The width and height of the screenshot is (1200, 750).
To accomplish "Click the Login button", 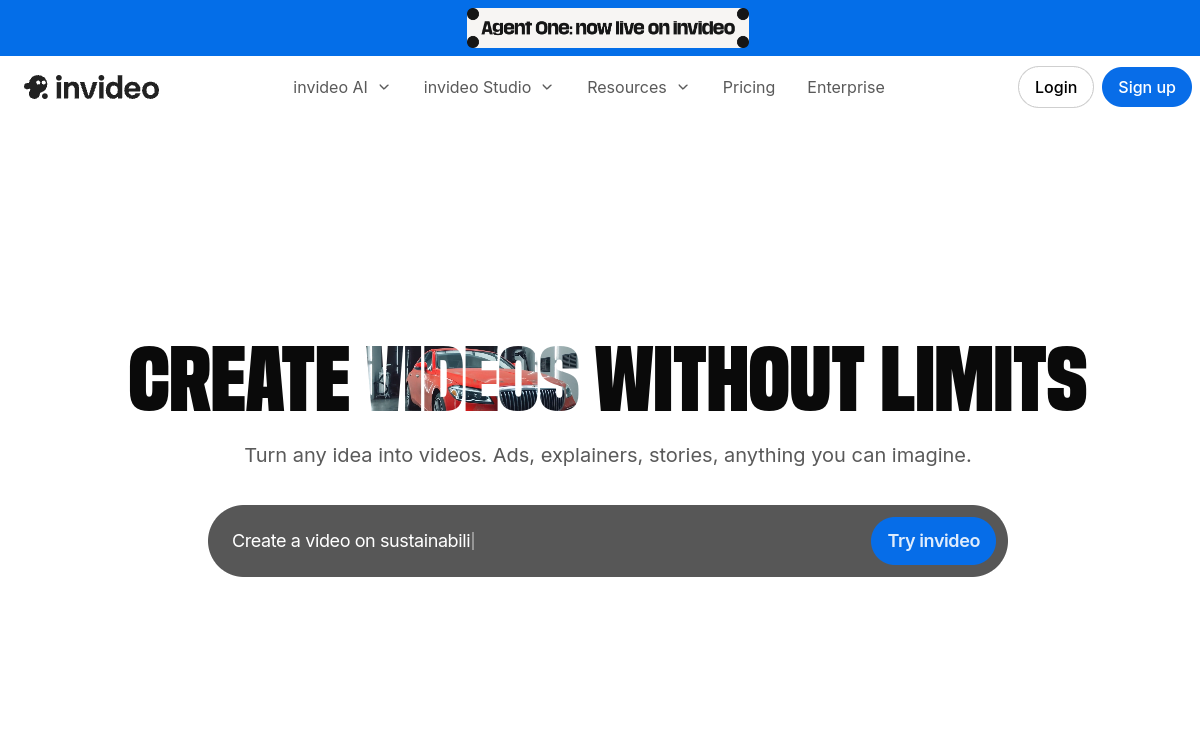I will [x=1056, y=87].
